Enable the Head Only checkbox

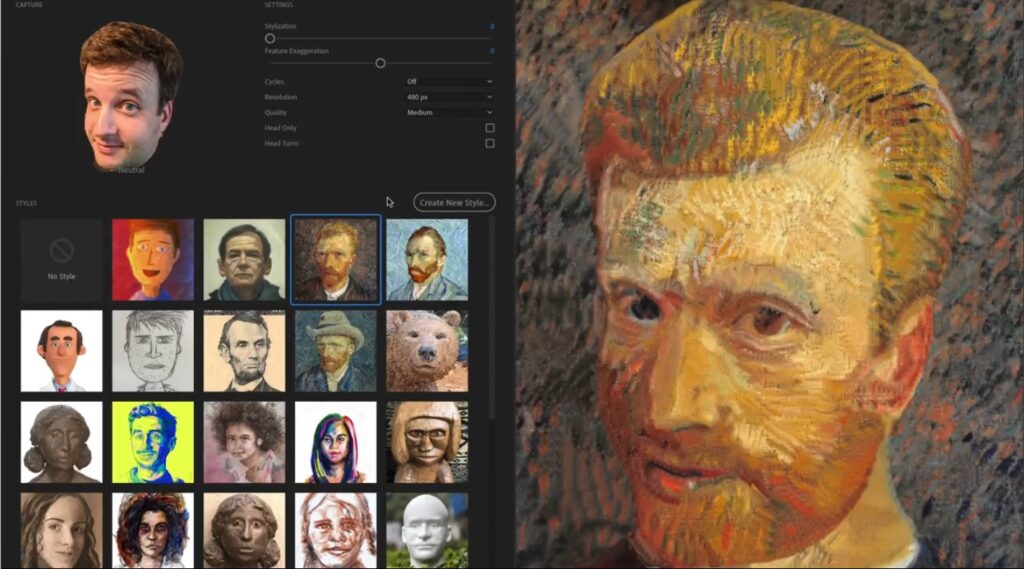[x=490, y=128]
